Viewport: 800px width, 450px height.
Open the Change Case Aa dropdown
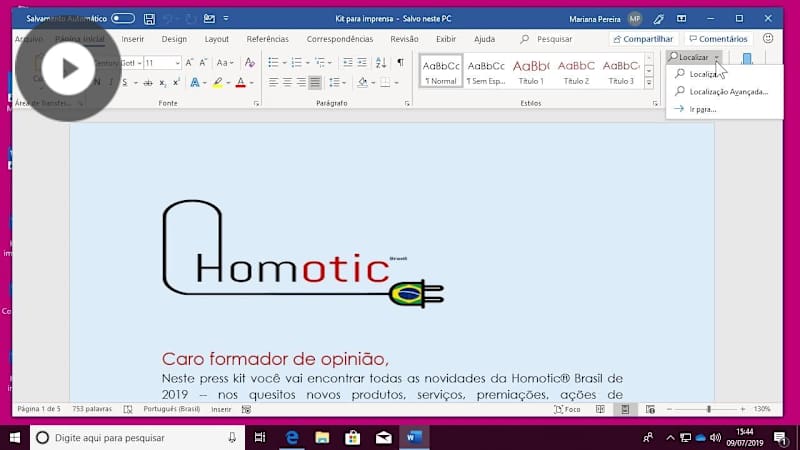pyautogui.click(x=224, y=63)
